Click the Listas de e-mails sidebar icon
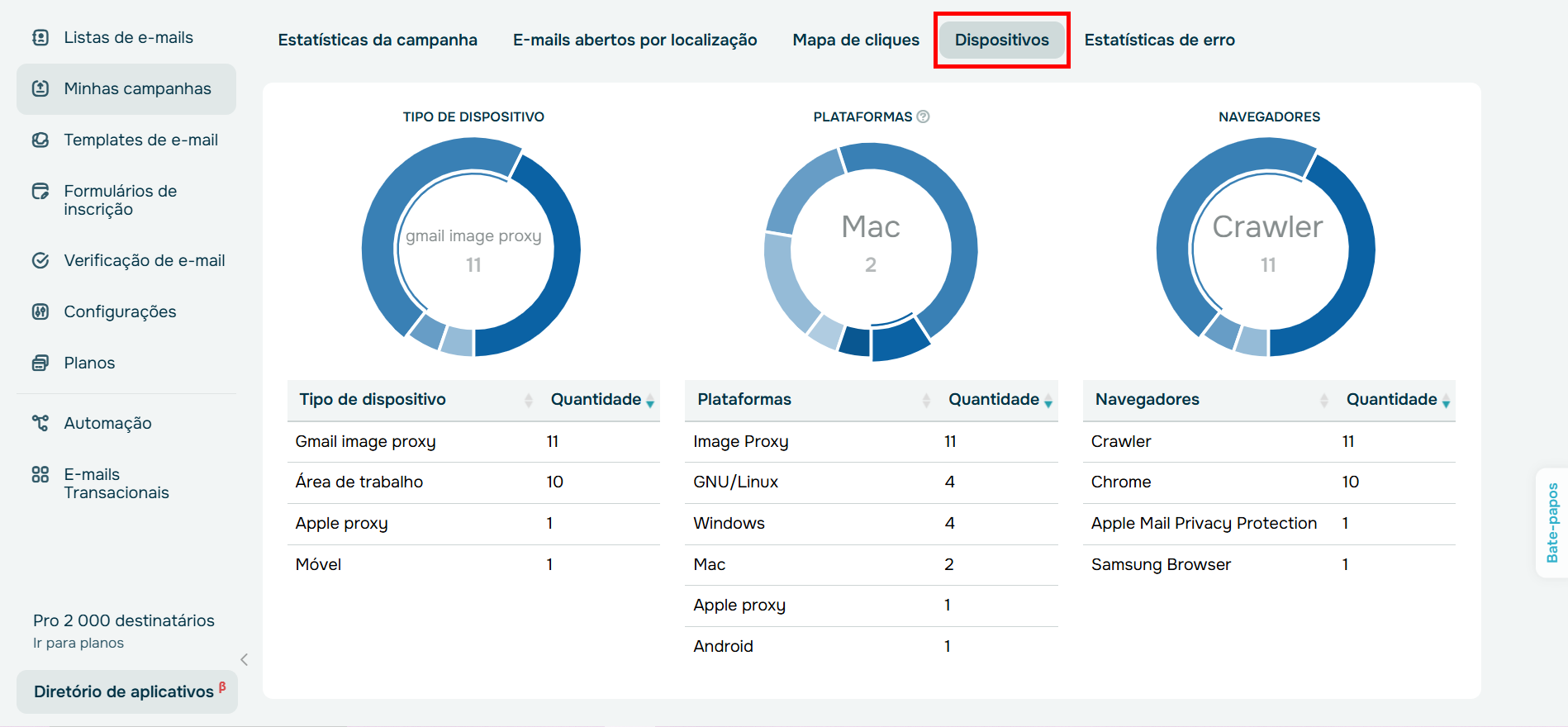Image resolution: width=1568 pixels, height=727 pixels. pyautogui.click(x=40, y=37)
